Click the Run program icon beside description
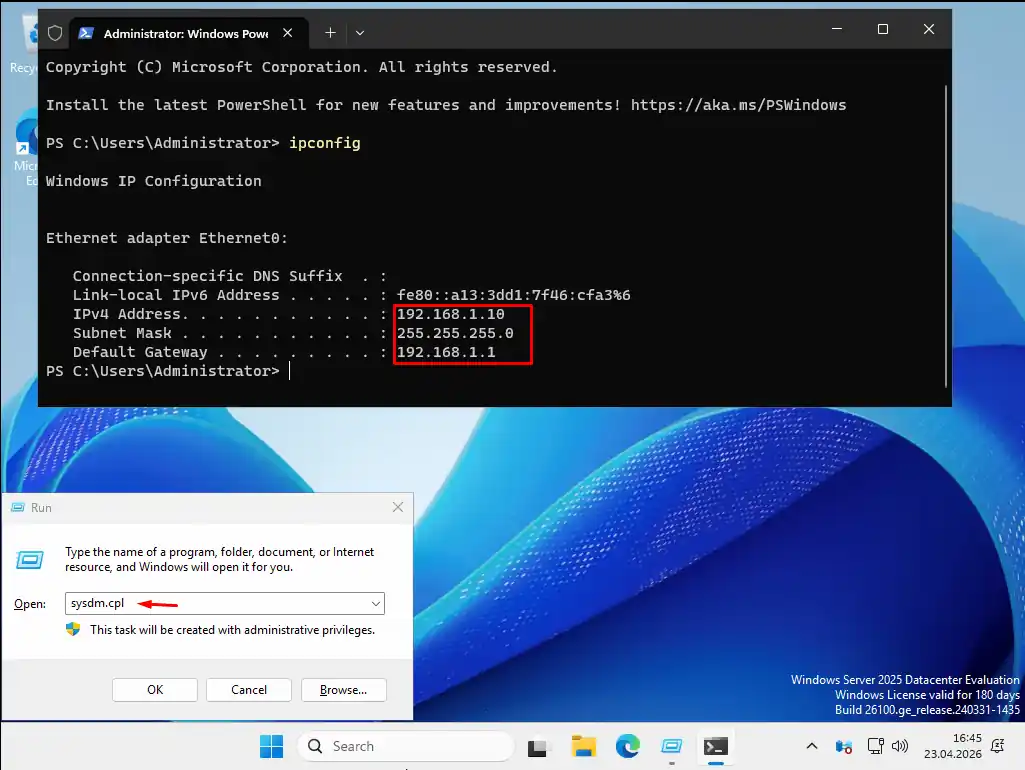The width and height of the screenshot is (1025, 770). [x=29, y=560]
